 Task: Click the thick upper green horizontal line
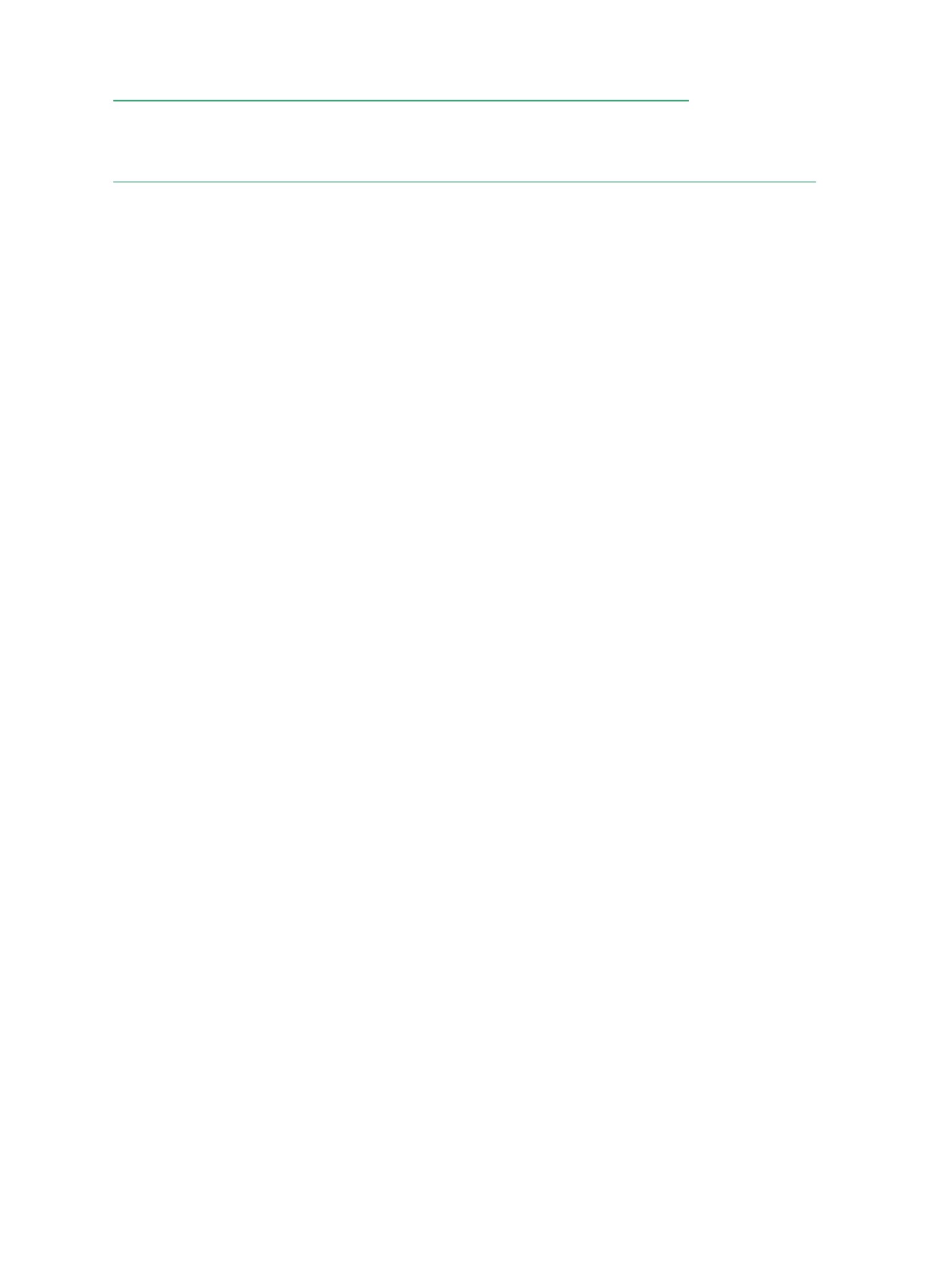click(x=401, y=100)
